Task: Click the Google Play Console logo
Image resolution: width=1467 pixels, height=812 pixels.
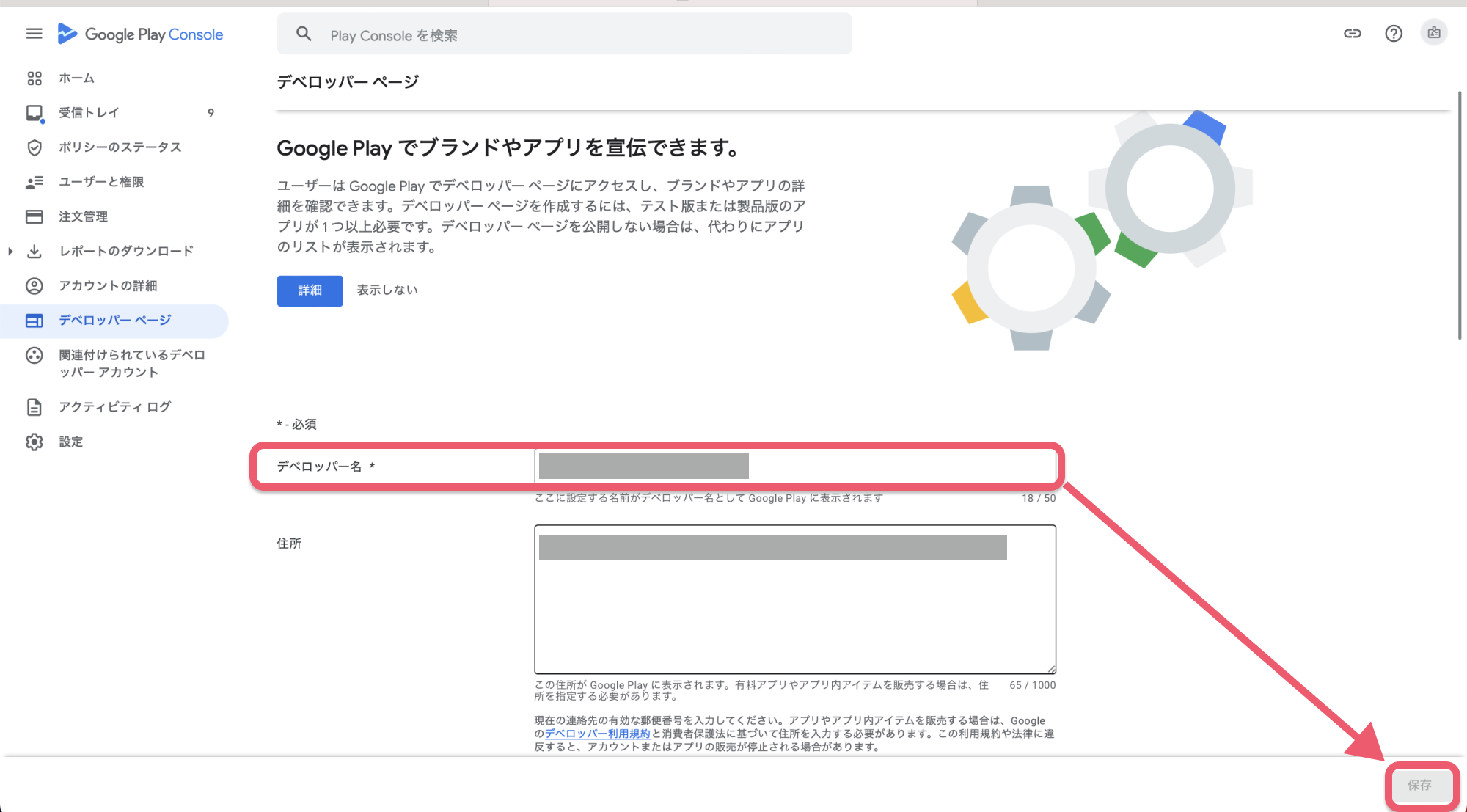Action: (140, 34)
